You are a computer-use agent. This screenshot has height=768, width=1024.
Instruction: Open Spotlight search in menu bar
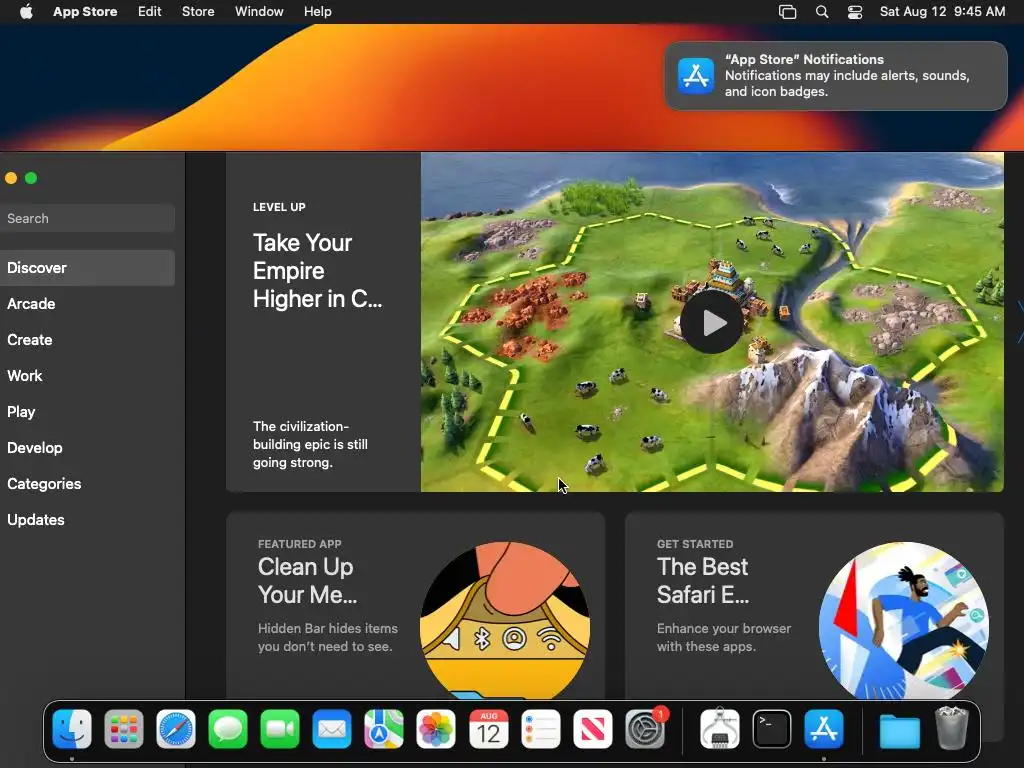[822, 12]
